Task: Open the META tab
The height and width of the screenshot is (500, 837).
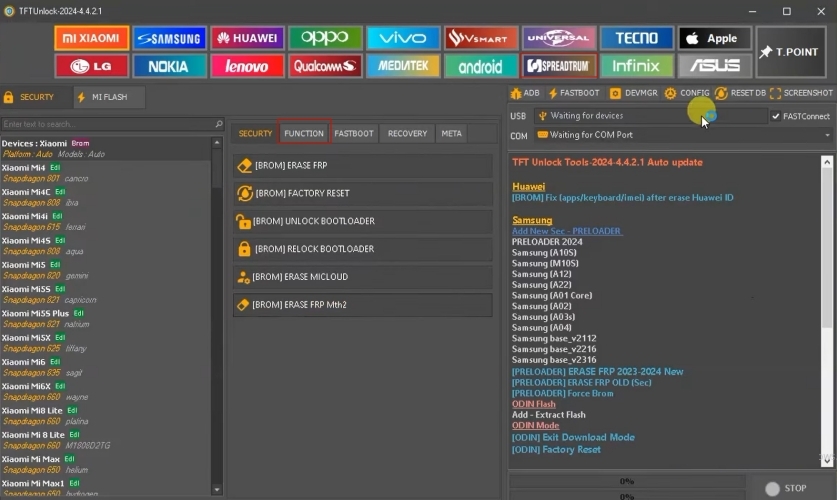Action: coord(451,133)
